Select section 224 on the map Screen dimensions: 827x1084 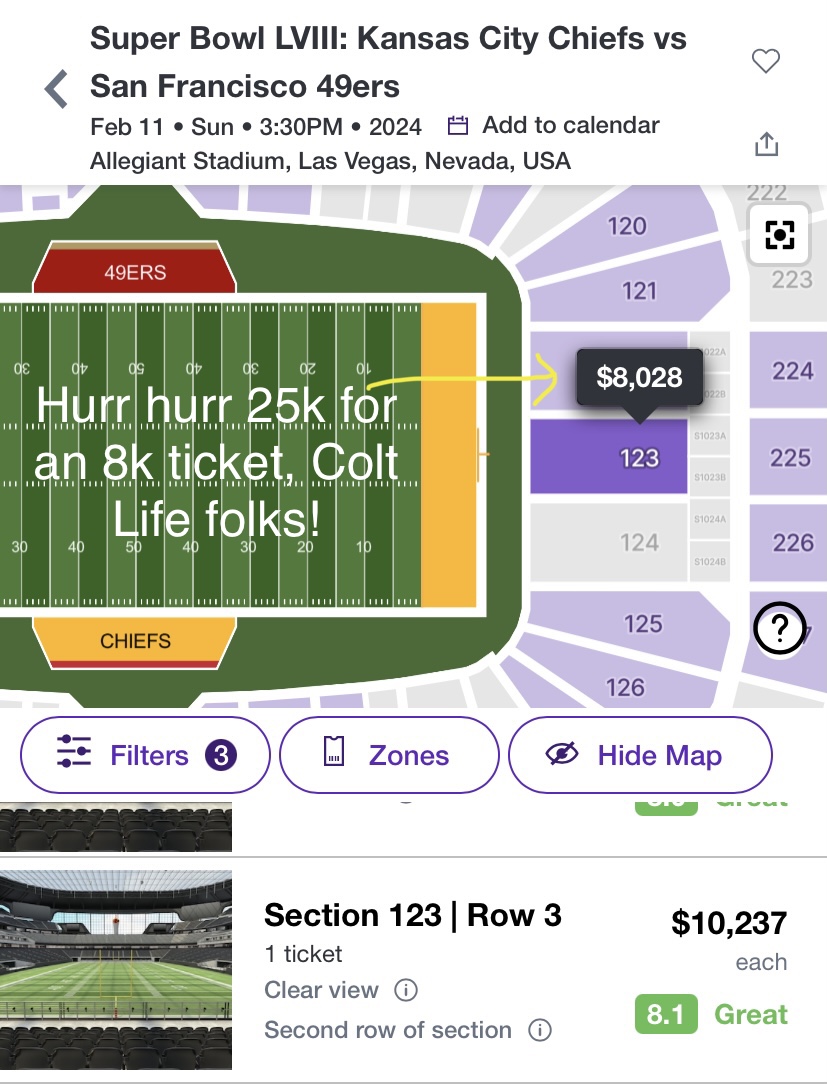pyautogui.click(x=789, y=371)
